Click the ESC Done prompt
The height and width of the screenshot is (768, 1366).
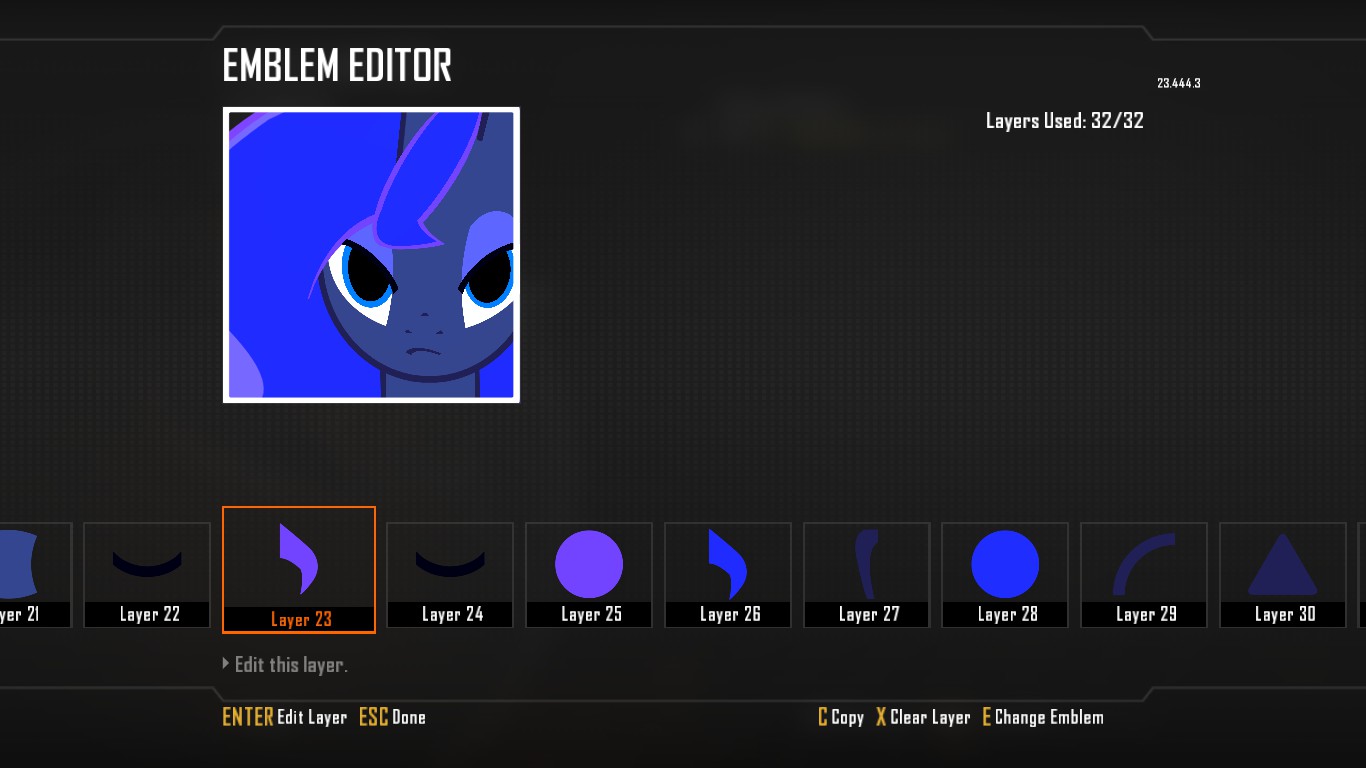392,717
